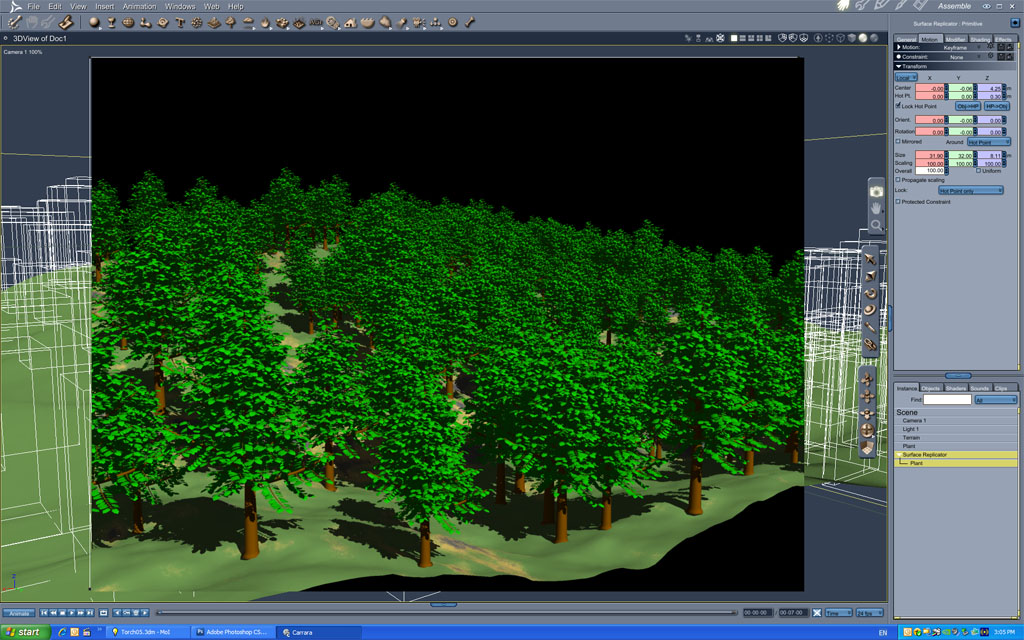Toggle the Lock Hot Point checkbox
The height and width of the screenshot is (640, 1024).
click(898, 105)
